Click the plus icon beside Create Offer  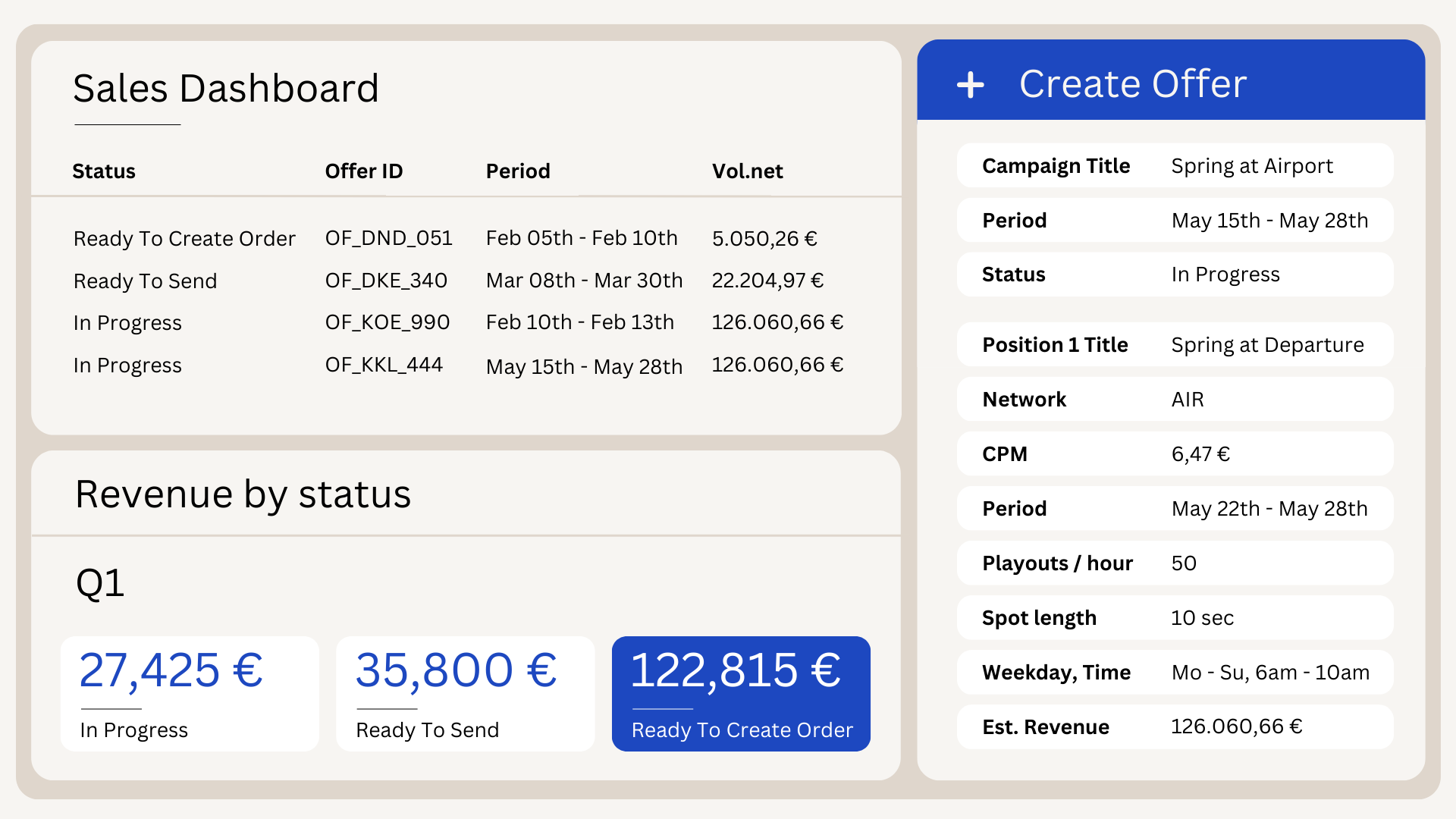point(970,85)
